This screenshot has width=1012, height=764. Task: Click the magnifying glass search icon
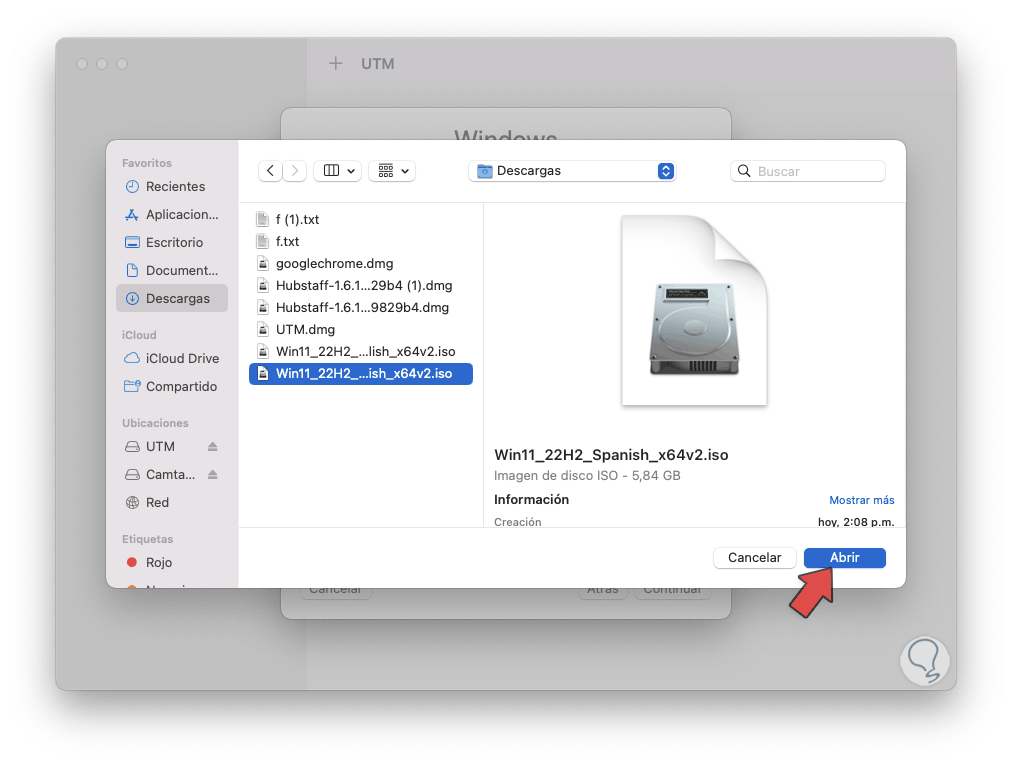click(744, 171)
